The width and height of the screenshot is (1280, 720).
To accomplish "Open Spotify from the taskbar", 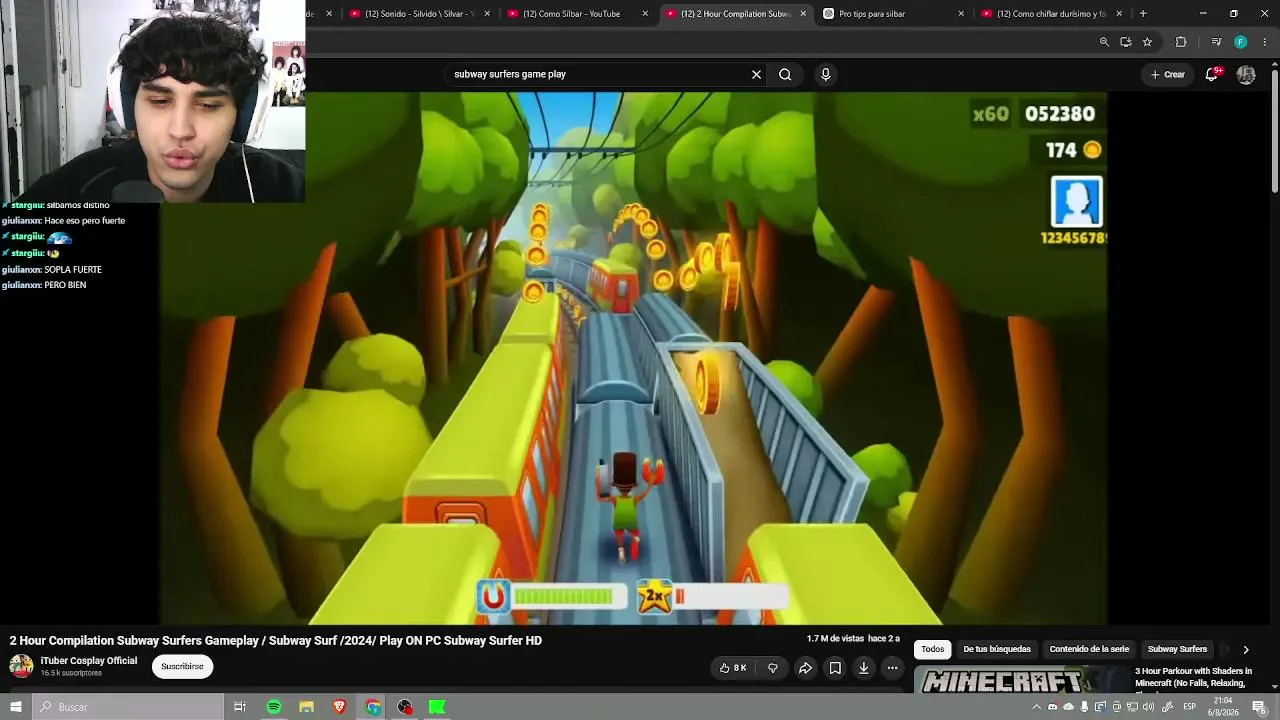I will tap(274, 707).
